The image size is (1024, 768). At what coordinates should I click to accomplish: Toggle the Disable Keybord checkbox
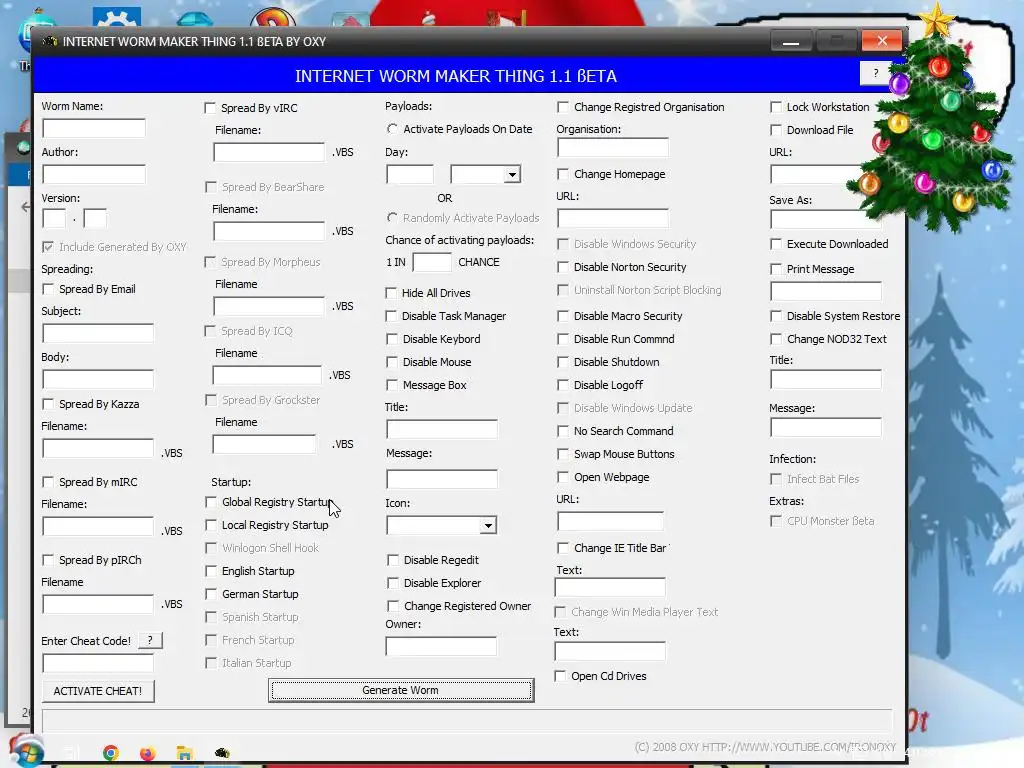pos(392,339)
